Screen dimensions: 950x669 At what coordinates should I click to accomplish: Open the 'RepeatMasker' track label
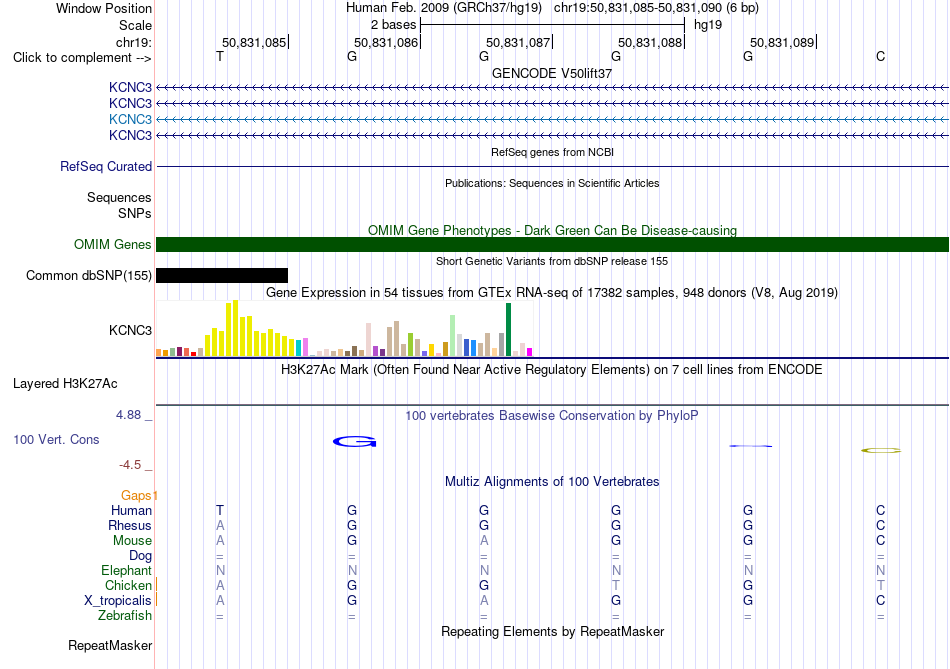click(110, 645)
